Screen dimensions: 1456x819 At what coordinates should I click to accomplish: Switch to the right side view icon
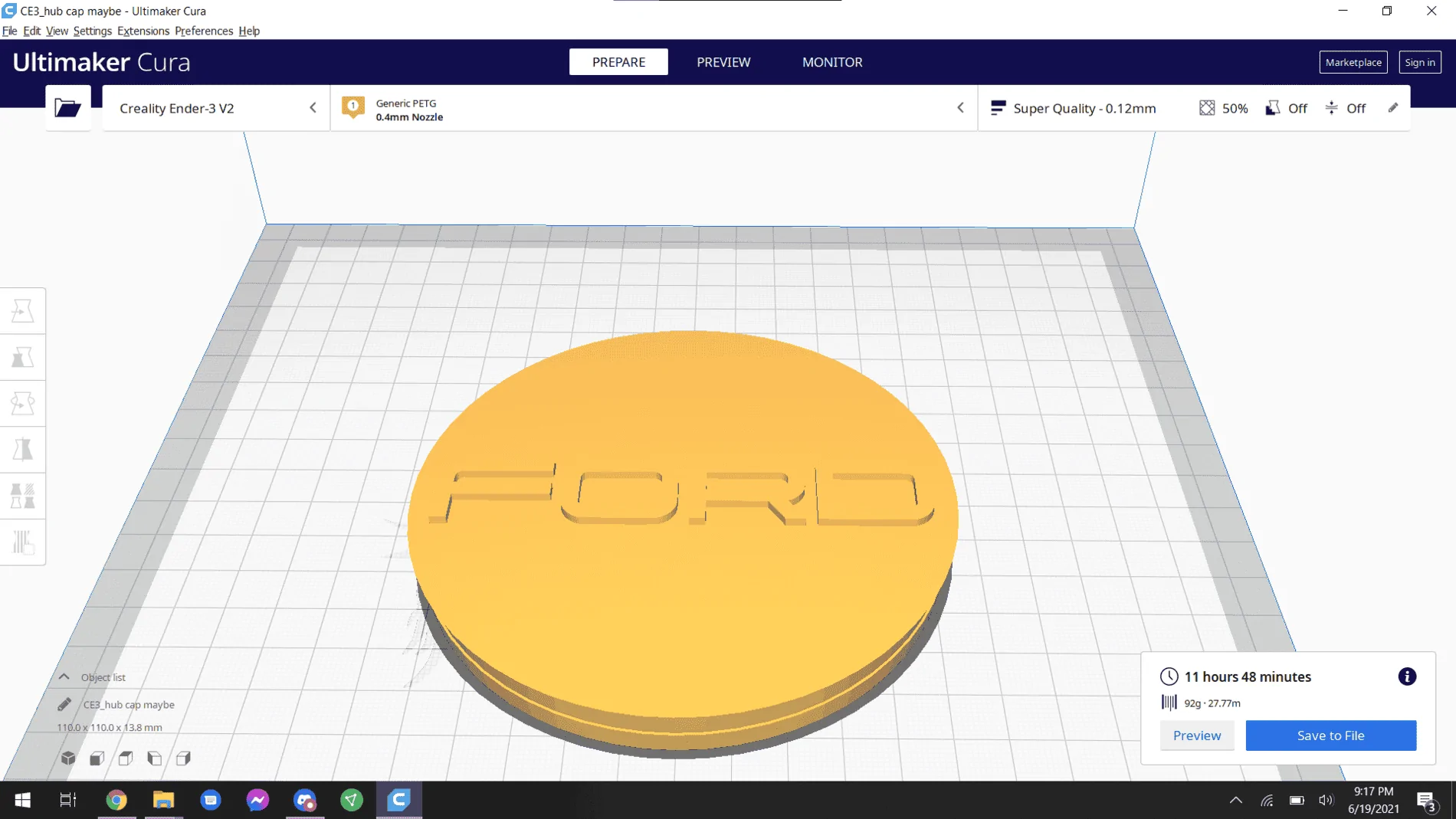183,758
